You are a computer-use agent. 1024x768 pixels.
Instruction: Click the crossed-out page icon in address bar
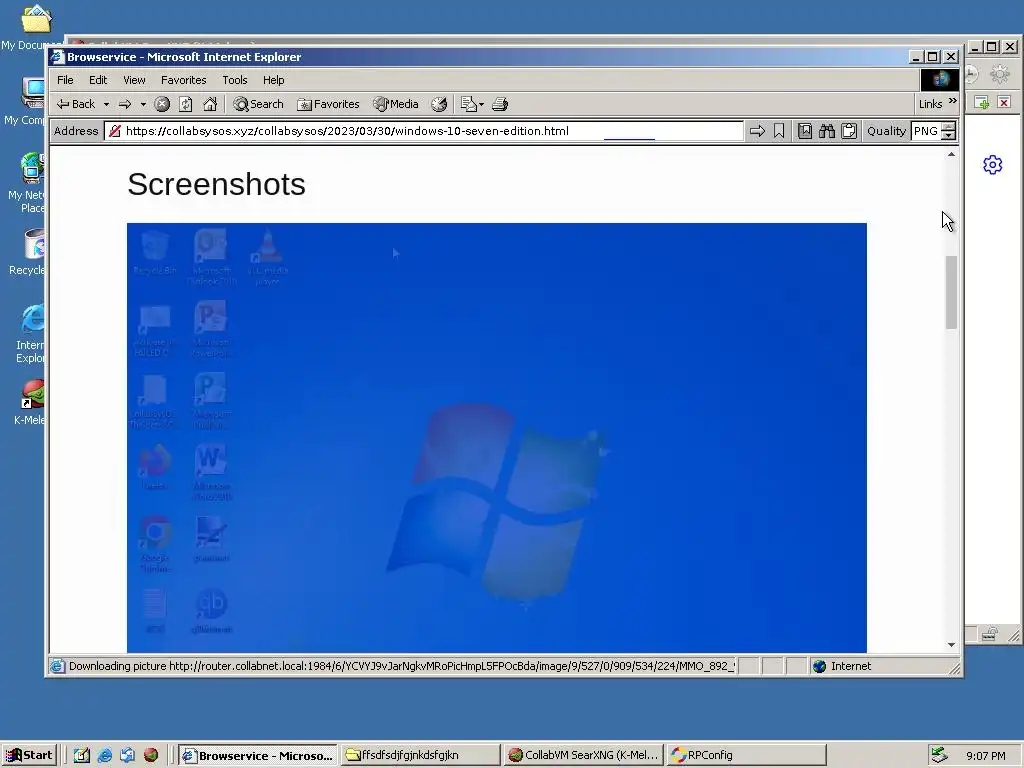click(114, 131)
